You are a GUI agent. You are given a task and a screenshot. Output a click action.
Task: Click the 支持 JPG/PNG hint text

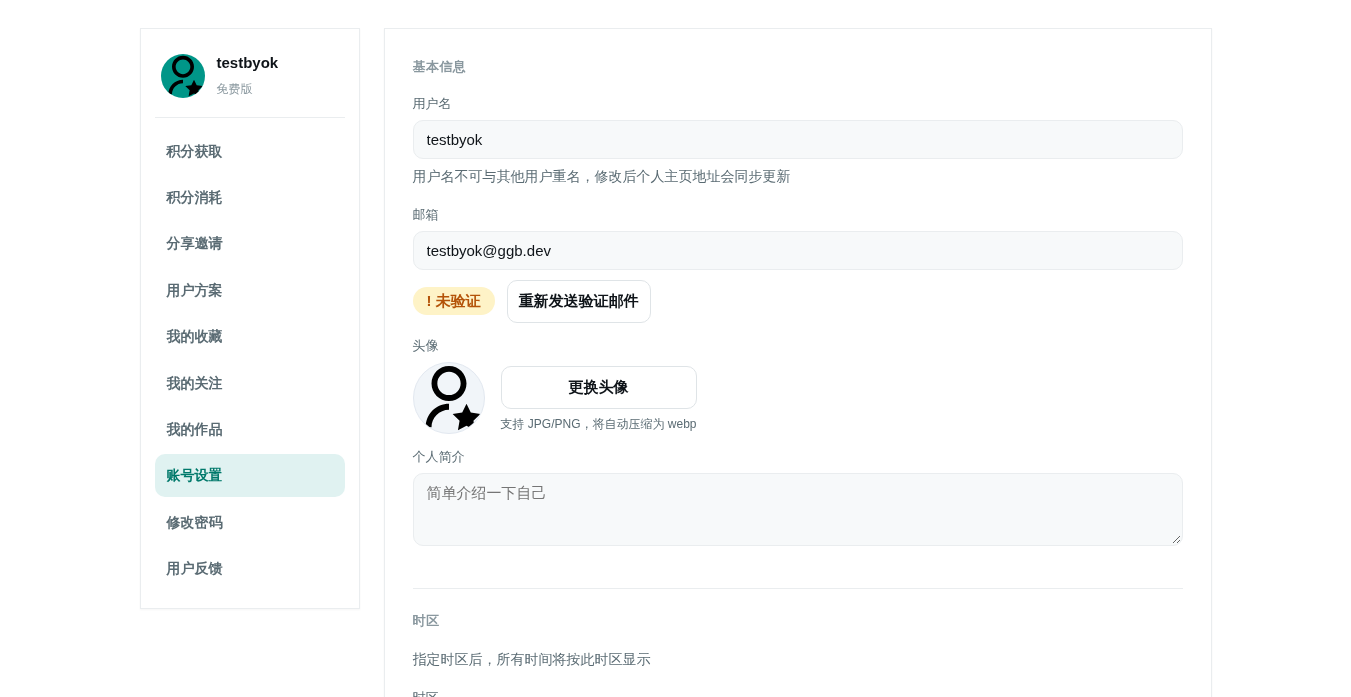pos(598,424)
